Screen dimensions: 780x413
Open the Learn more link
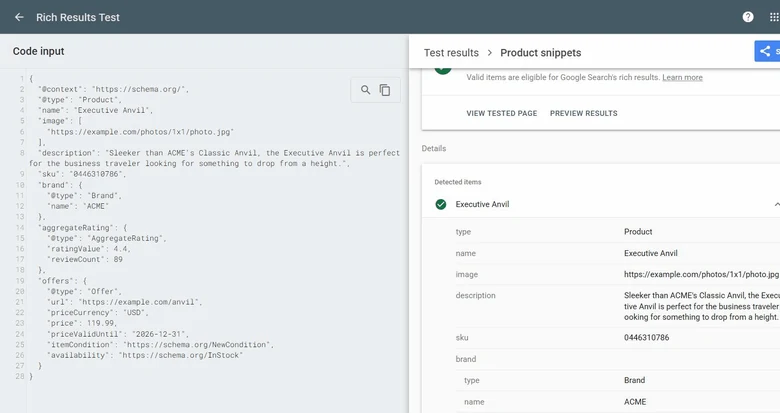tap(682, 78)
